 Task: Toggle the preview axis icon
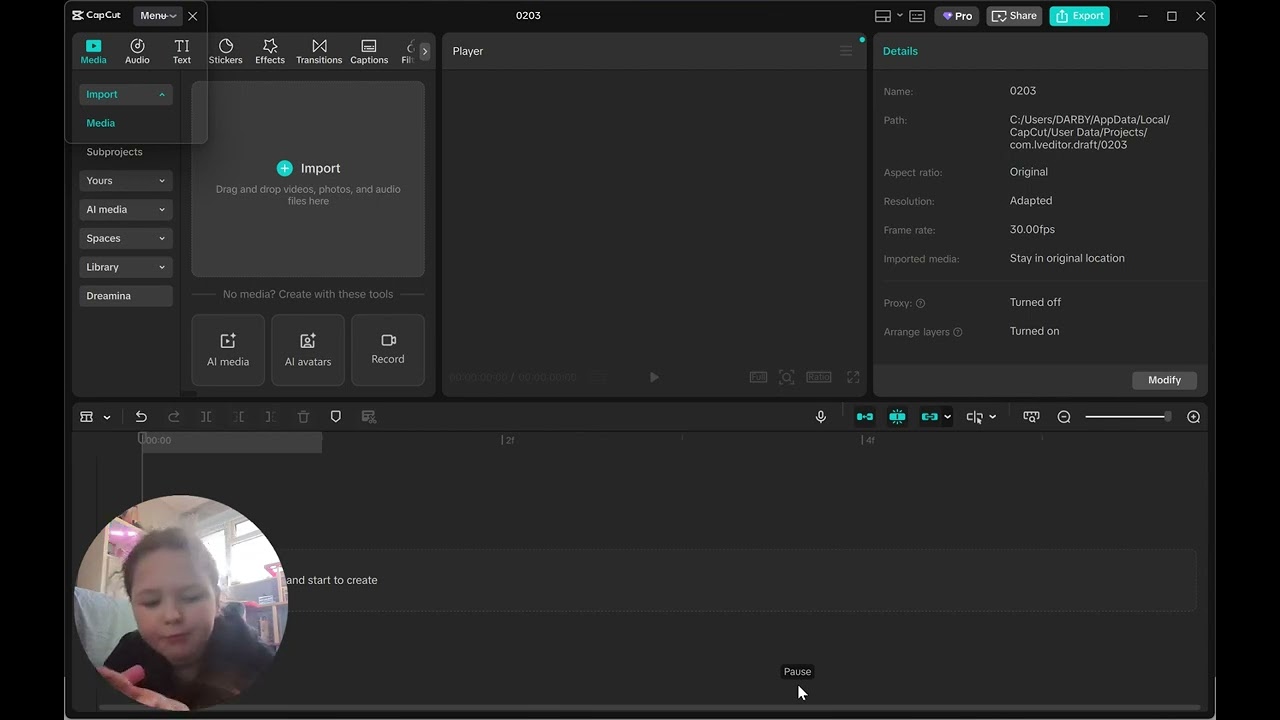click(x=975, y=417)
